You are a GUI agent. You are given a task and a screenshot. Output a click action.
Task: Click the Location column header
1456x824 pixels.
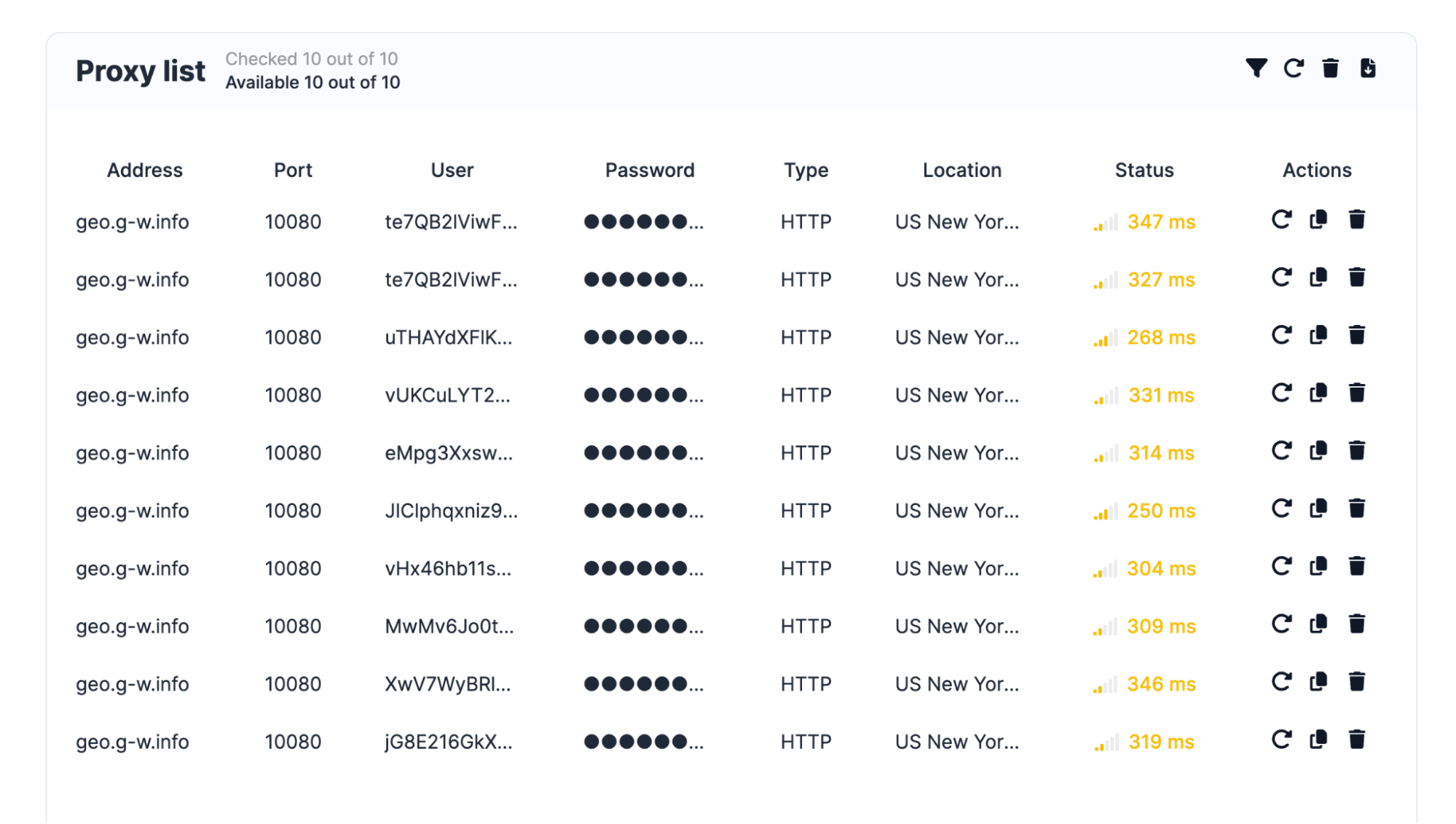point(962,170)
